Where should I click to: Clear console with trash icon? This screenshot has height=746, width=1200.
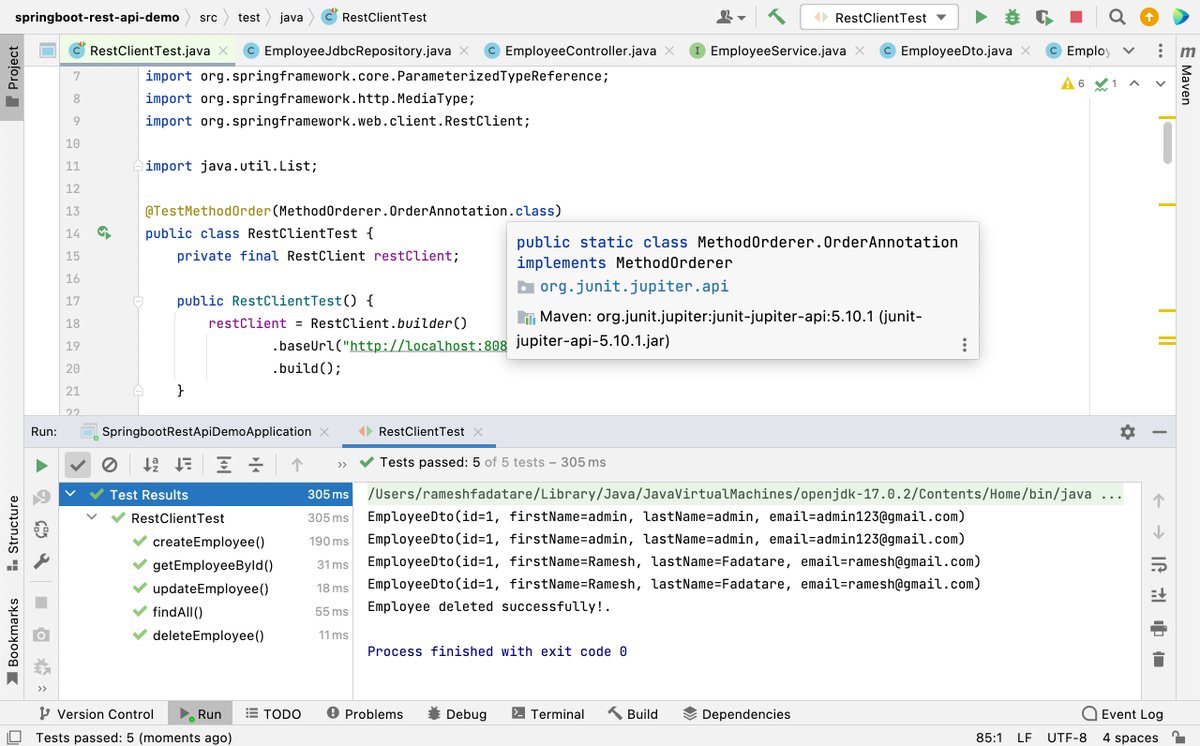pos(1159,659)
